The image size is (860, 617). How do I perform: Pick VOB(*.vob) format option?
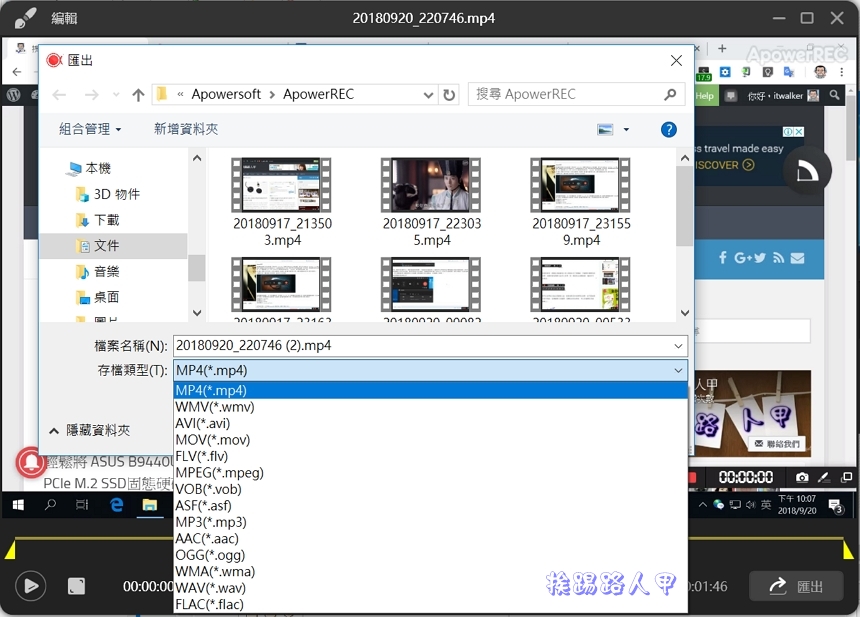[x=431, y=489]
